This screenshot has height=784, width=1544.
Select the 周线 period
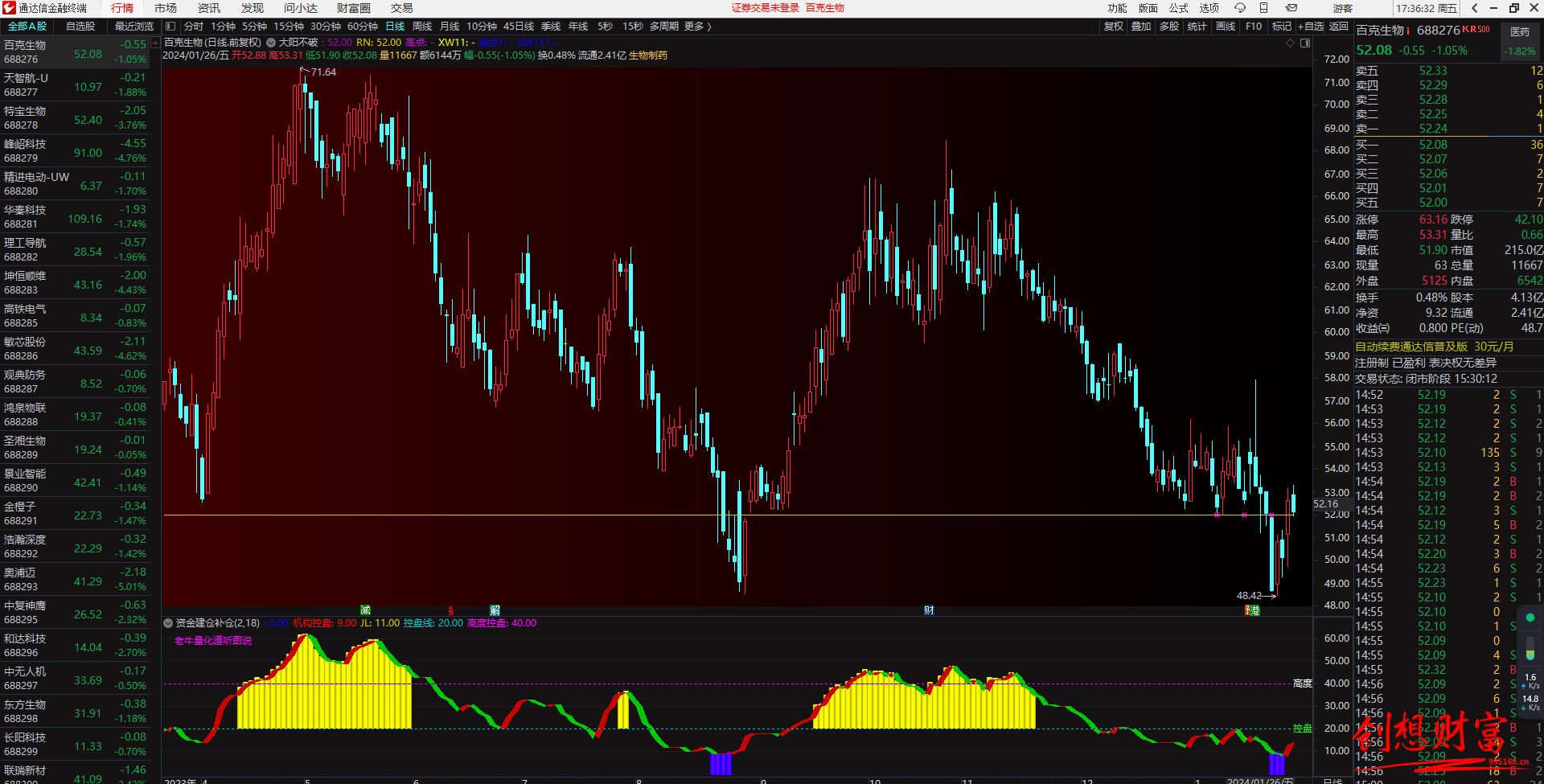pos(423,27)
